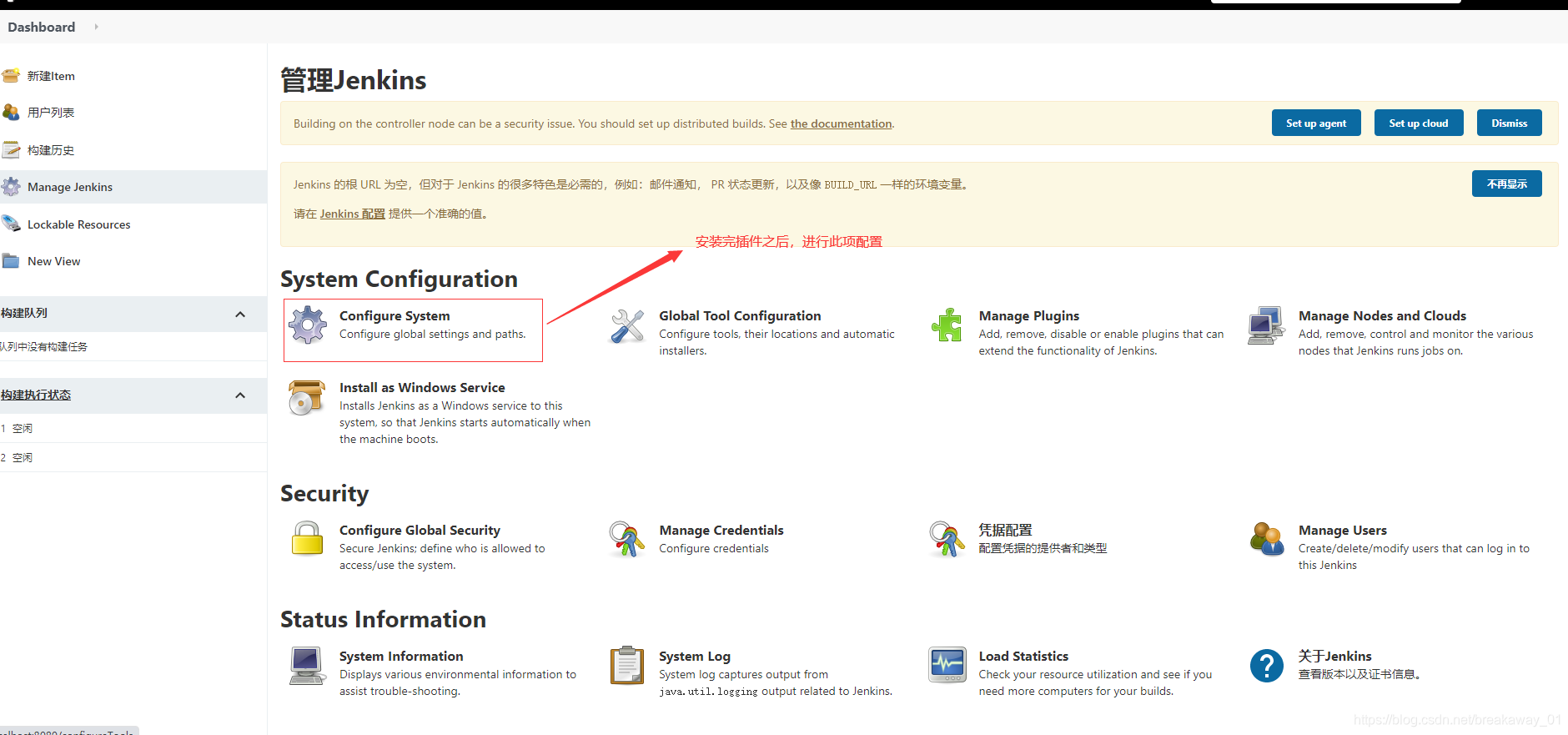Open the 构建执行状态 link

pyautogui.click(x=36, y=395)
